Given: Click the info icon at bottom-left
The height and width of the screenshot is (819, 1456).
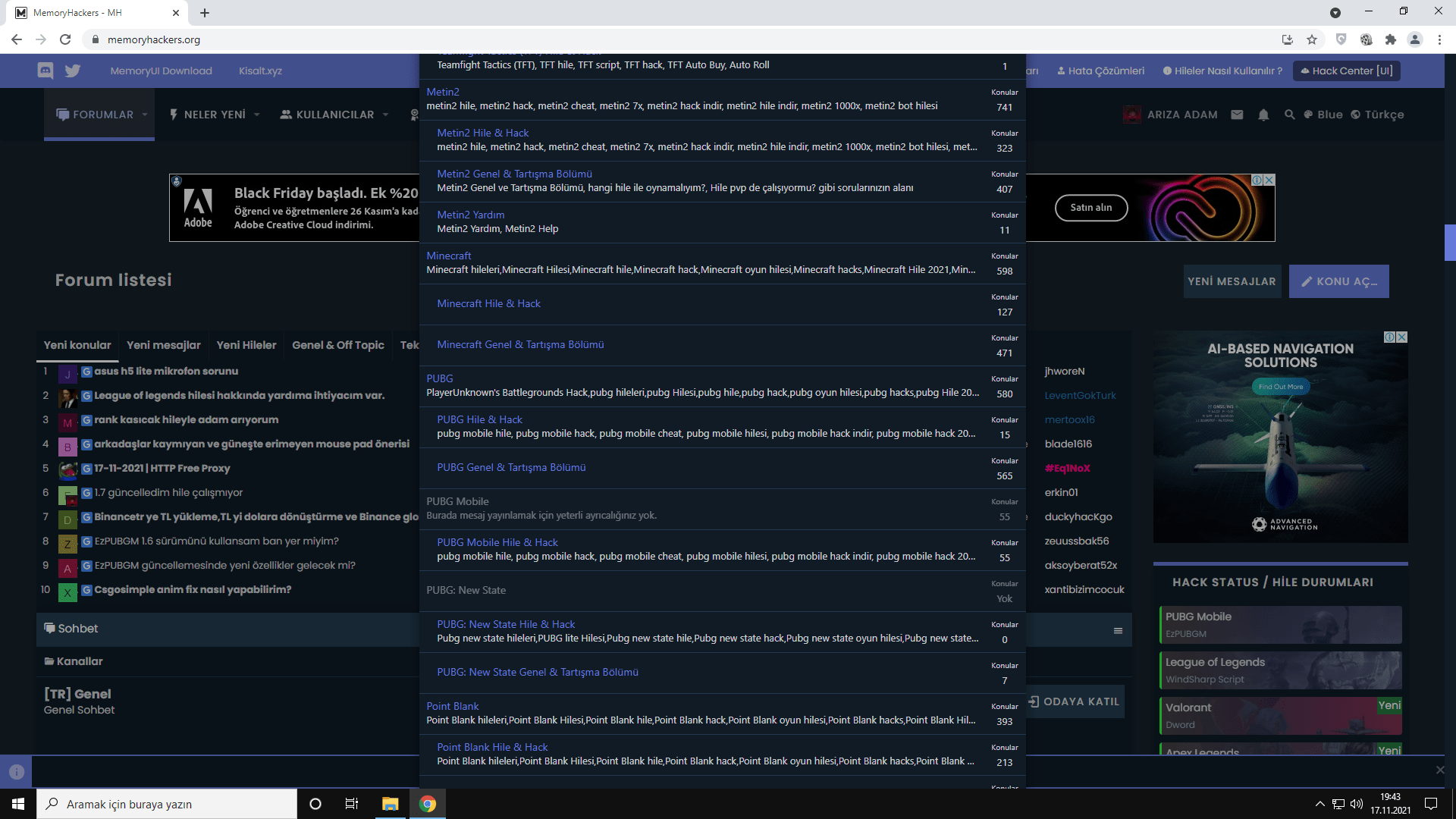Looking at the screenshot, I should pyautogui.click(x=16, y=772).
